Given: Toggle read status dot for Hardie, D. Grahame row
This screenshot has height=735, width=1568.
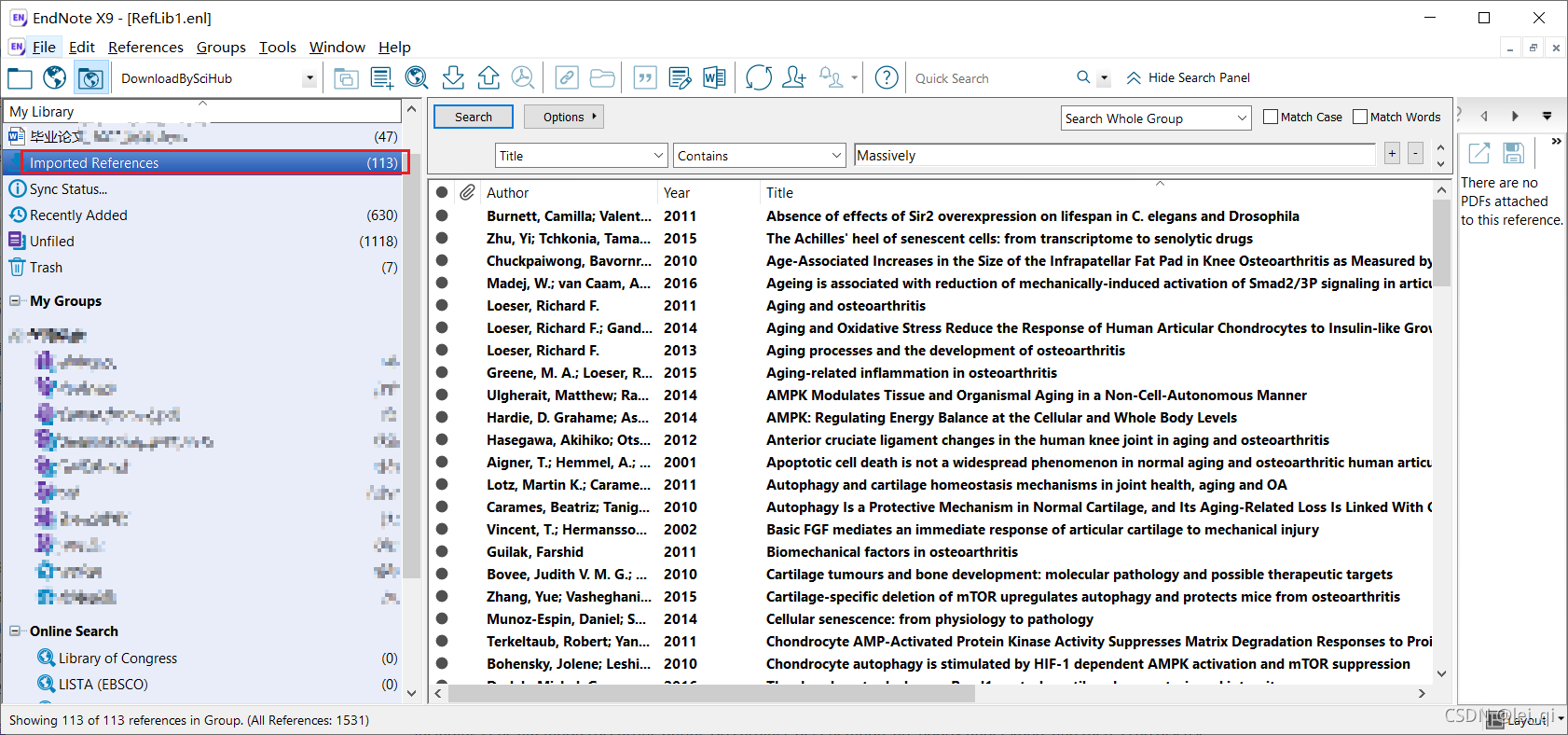Looking at the screenshot, I should tap(442, 417).
